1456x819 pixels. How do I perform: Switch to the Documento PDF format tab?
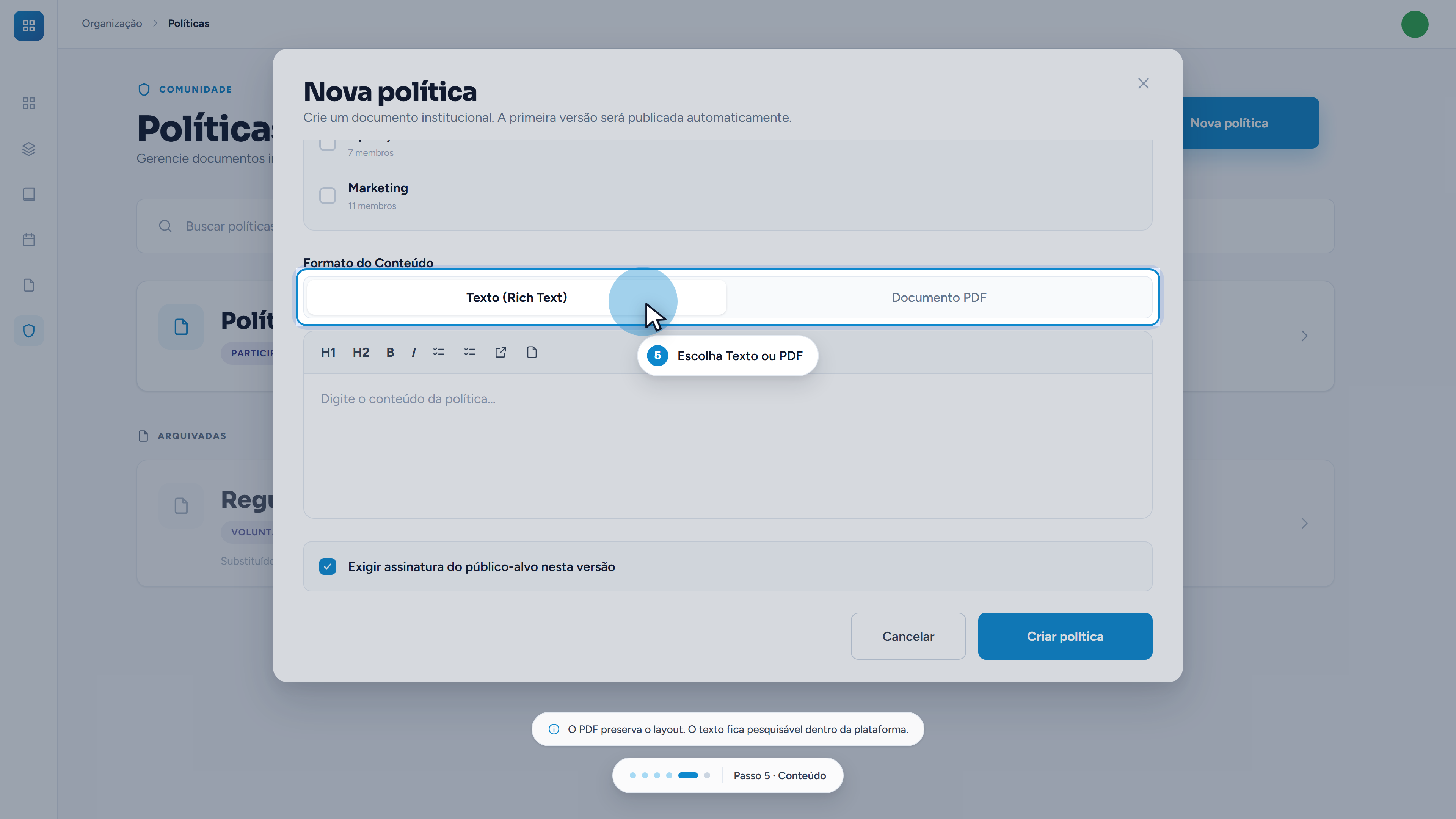coord(939,297)
